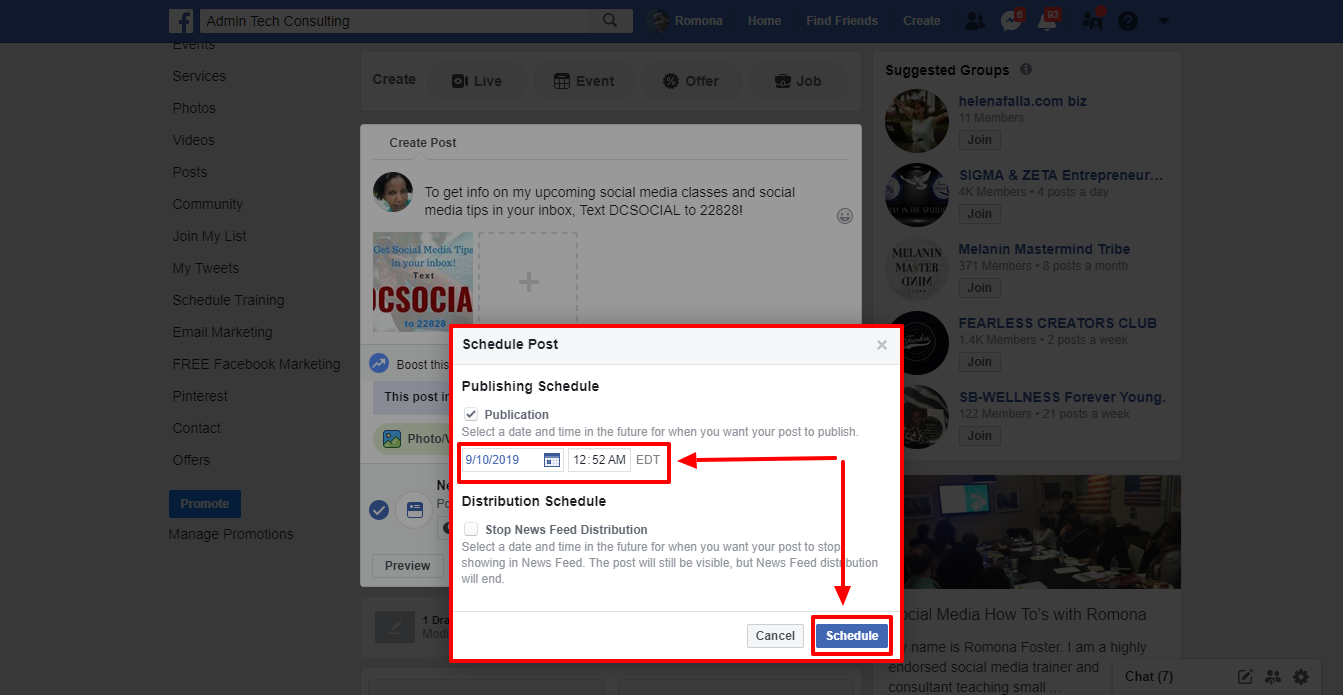Click the Event create button
The width and height of the screenshot is (1343, 695).
click(x=584, y=81)
